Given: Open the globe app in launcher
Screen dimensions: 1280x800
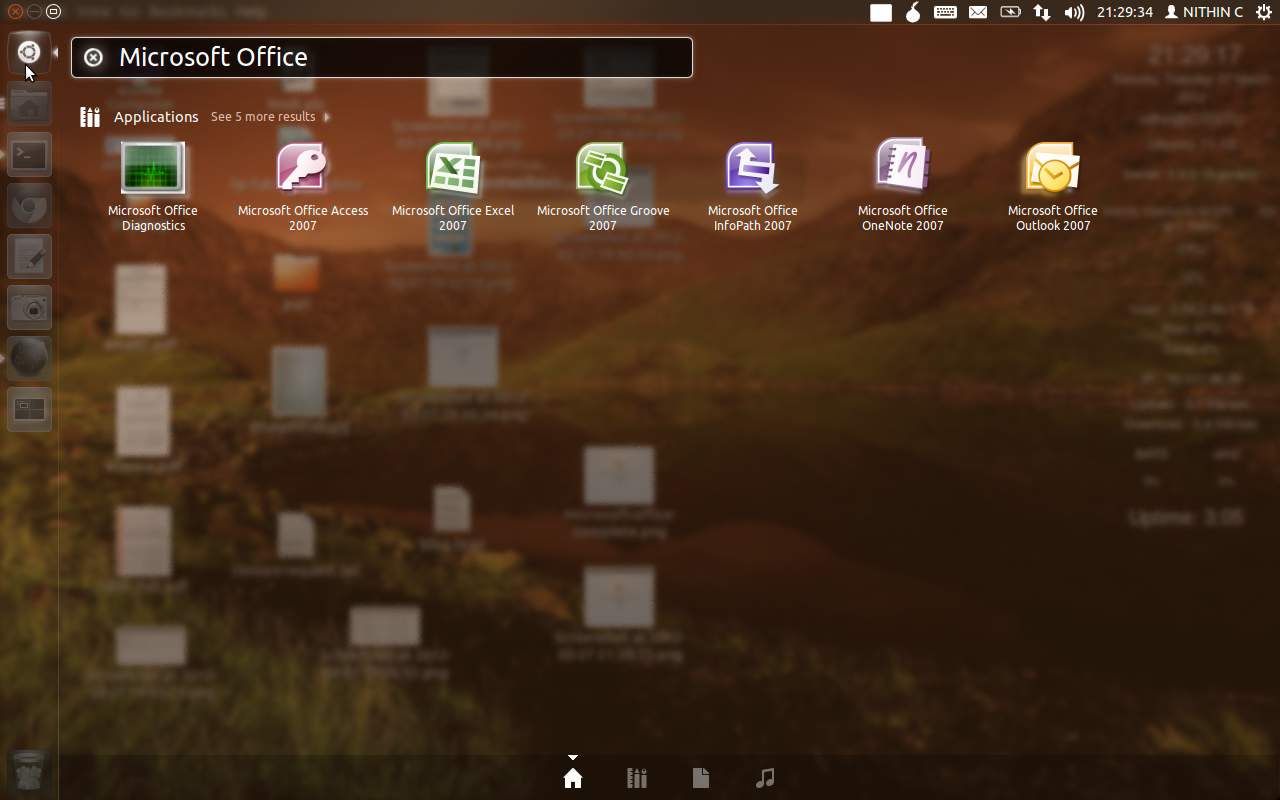Looking at the screenshot, I should click(29, 359).
